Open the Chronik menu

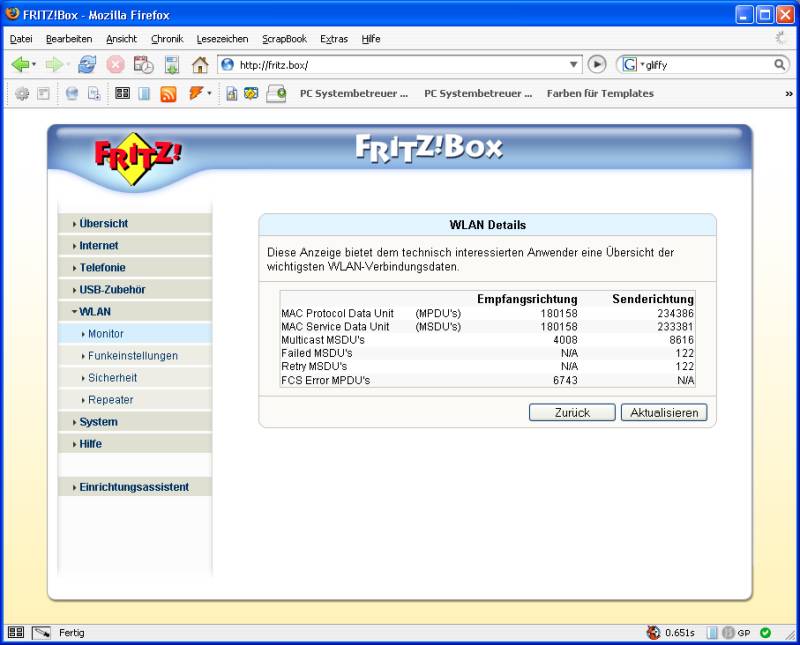coord(167,39)
